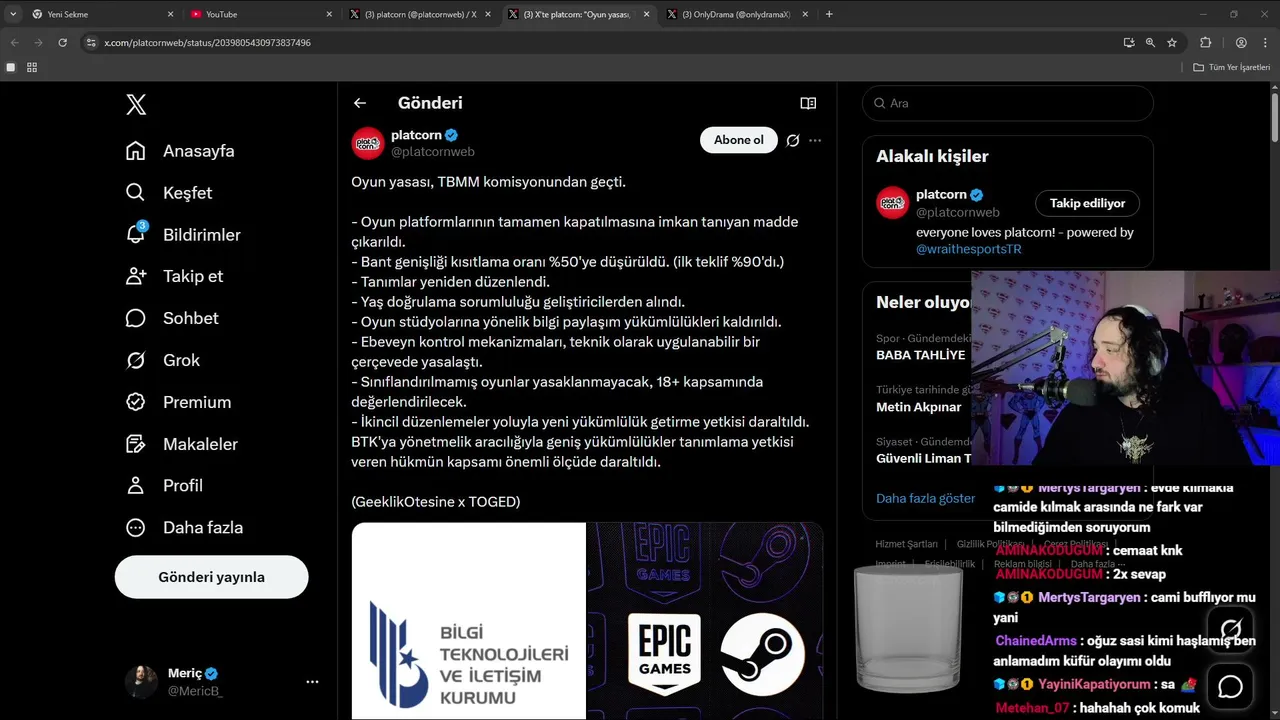The image size is (1280, 720).
Task: Click scrollbar down arrow
Action: [x=1275, y=713]
